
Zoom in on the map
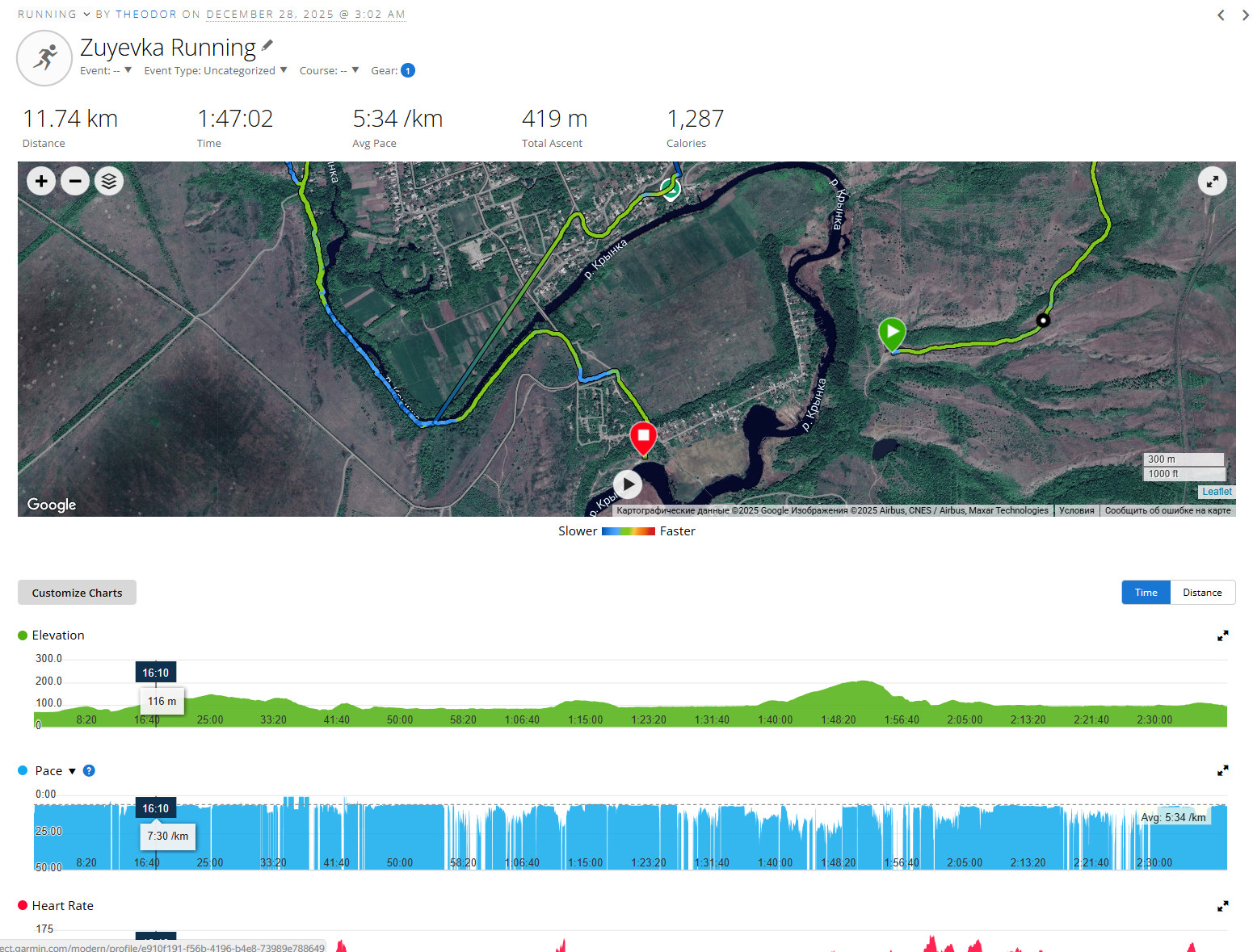(x=41, y=181)
